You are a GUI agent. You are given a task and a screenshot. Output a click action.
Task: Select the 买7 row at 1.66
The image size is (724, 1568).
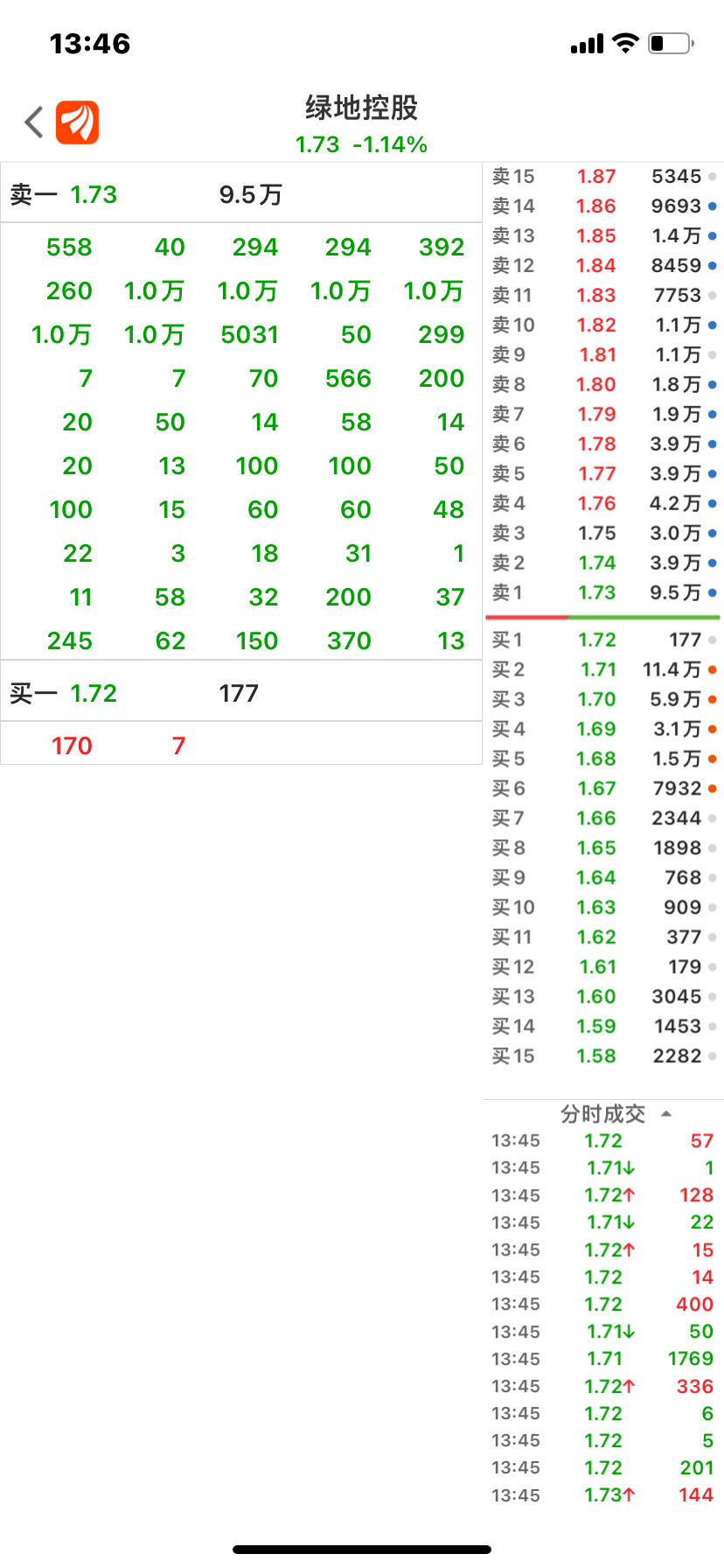[x=603, y=819]
